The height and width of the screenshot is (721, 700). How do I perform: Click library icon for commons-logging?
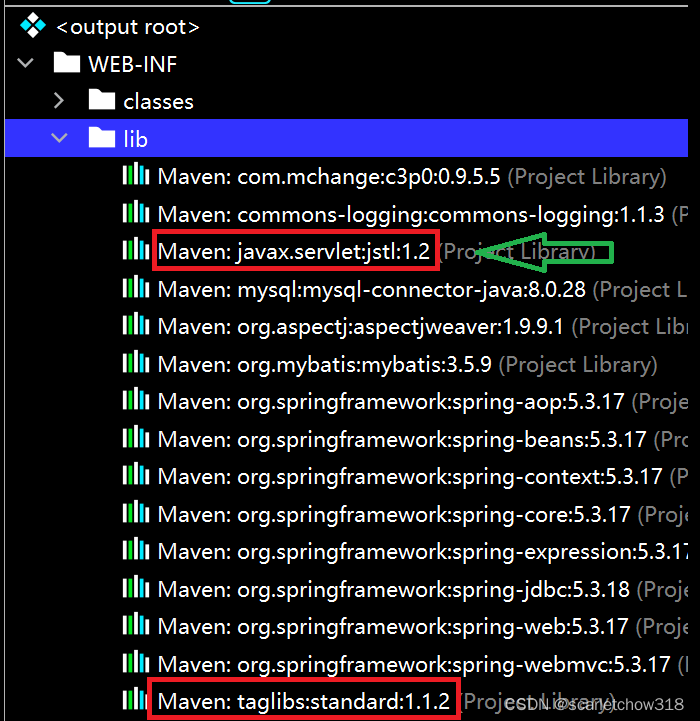(136, 212)
